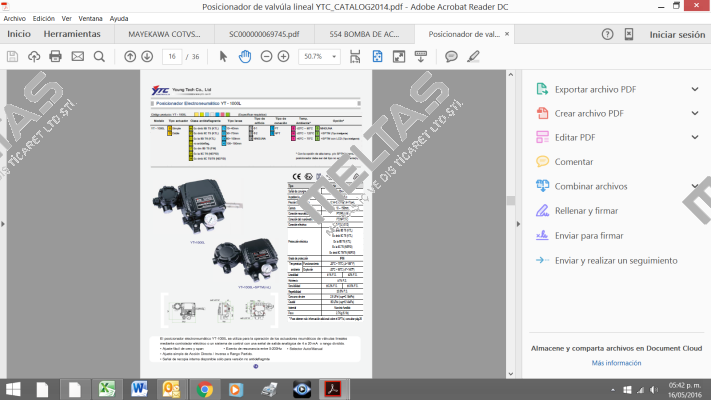The image size is (711, 400).
Task: Collapse the right tools pane arrow
Action: [518, 224]
